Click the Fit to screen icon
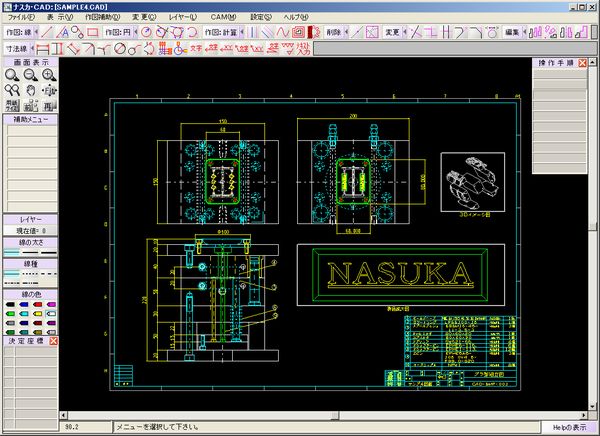The width and height of the screenshot is (600, 436). (x=49, y=90)
